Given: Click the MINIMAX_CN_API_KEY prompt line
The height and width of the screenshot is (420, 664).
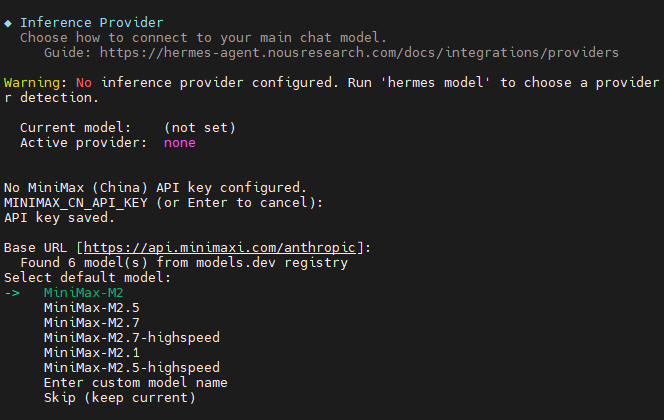Looking at the screenshot, I should pyautogui.click(x=163, y=202).
